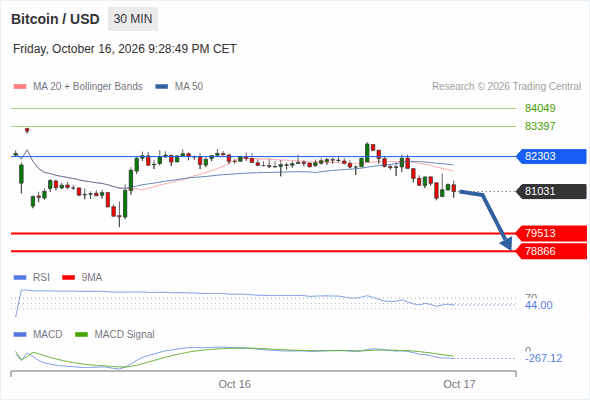590x400 pixels.
Task: Click the blue RSI legend swatch
Action: [20, 278]
